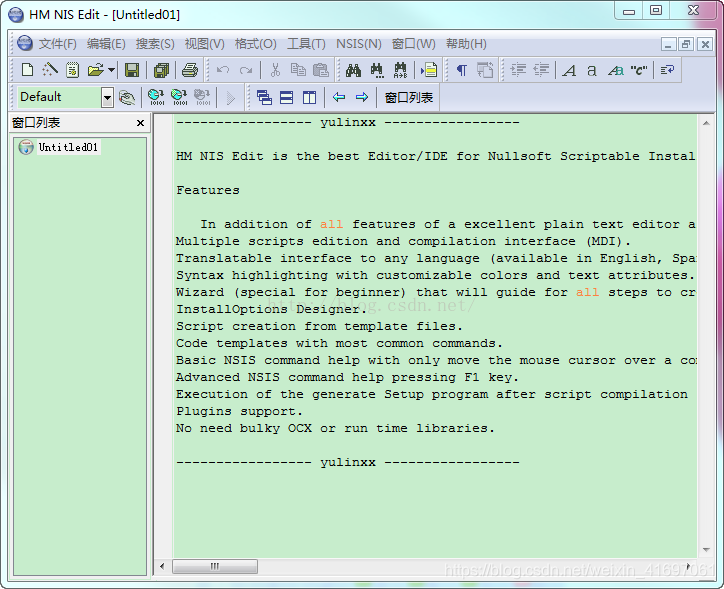Screen dimensions: 724x589
Task: Find next occurrence icon
Action: pyautogui.click(x=377, y=70)
